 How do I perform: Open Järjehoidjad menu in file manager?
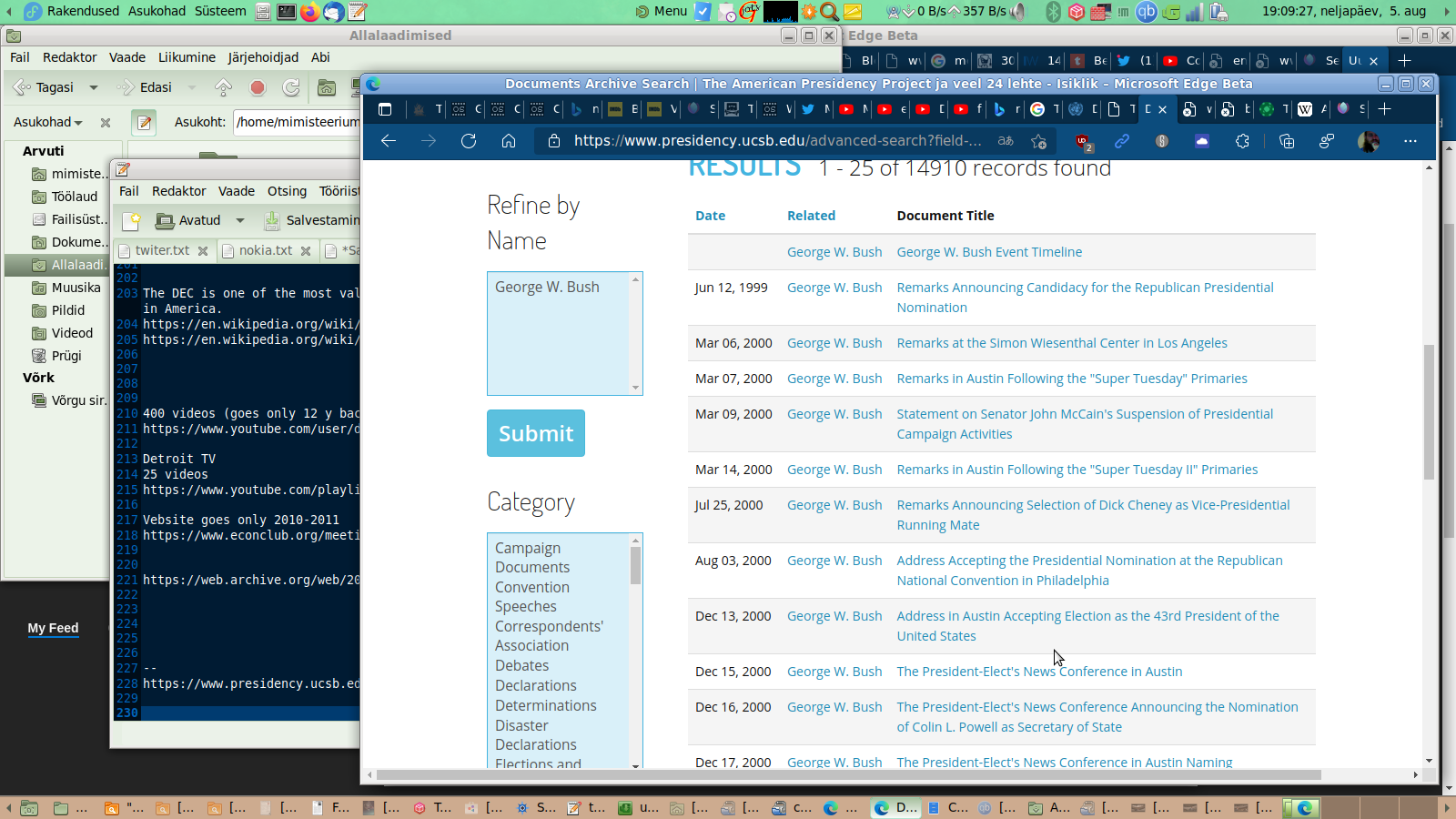tap(263, 57)
